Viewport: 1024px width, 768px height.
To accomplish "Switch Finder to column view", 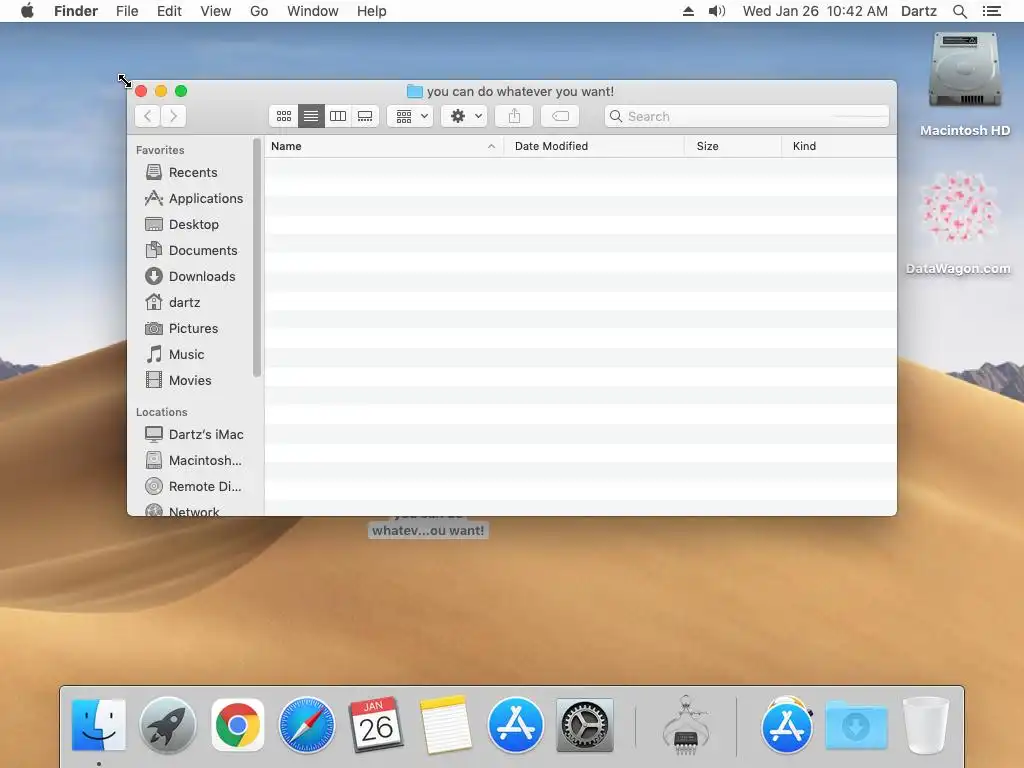I will [x=338, y=116].
